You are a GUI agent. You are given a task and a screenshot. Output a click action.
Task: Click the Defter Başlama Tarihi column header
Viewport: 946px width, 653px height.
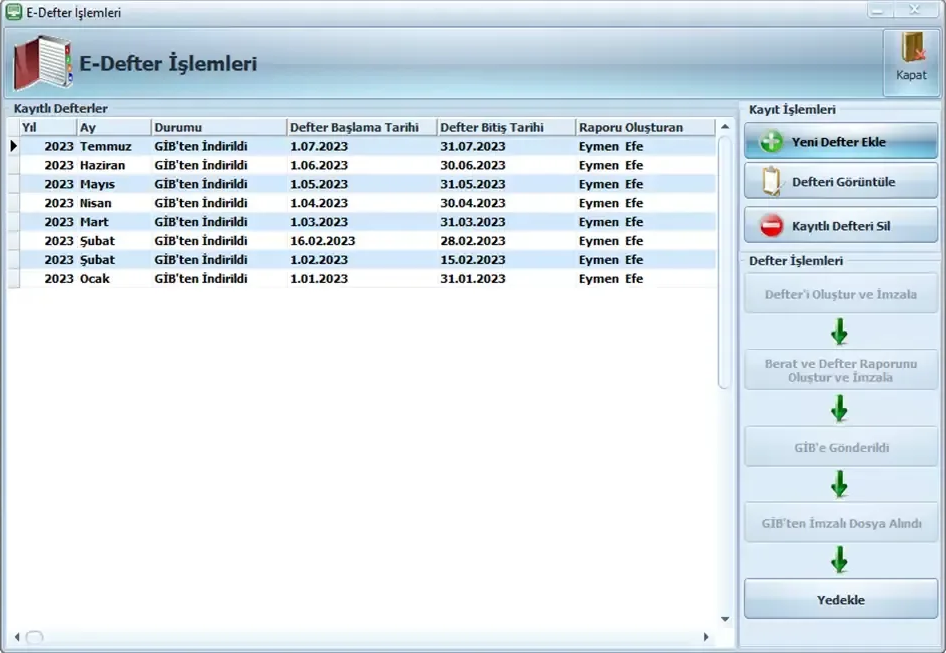coord(361,127)
